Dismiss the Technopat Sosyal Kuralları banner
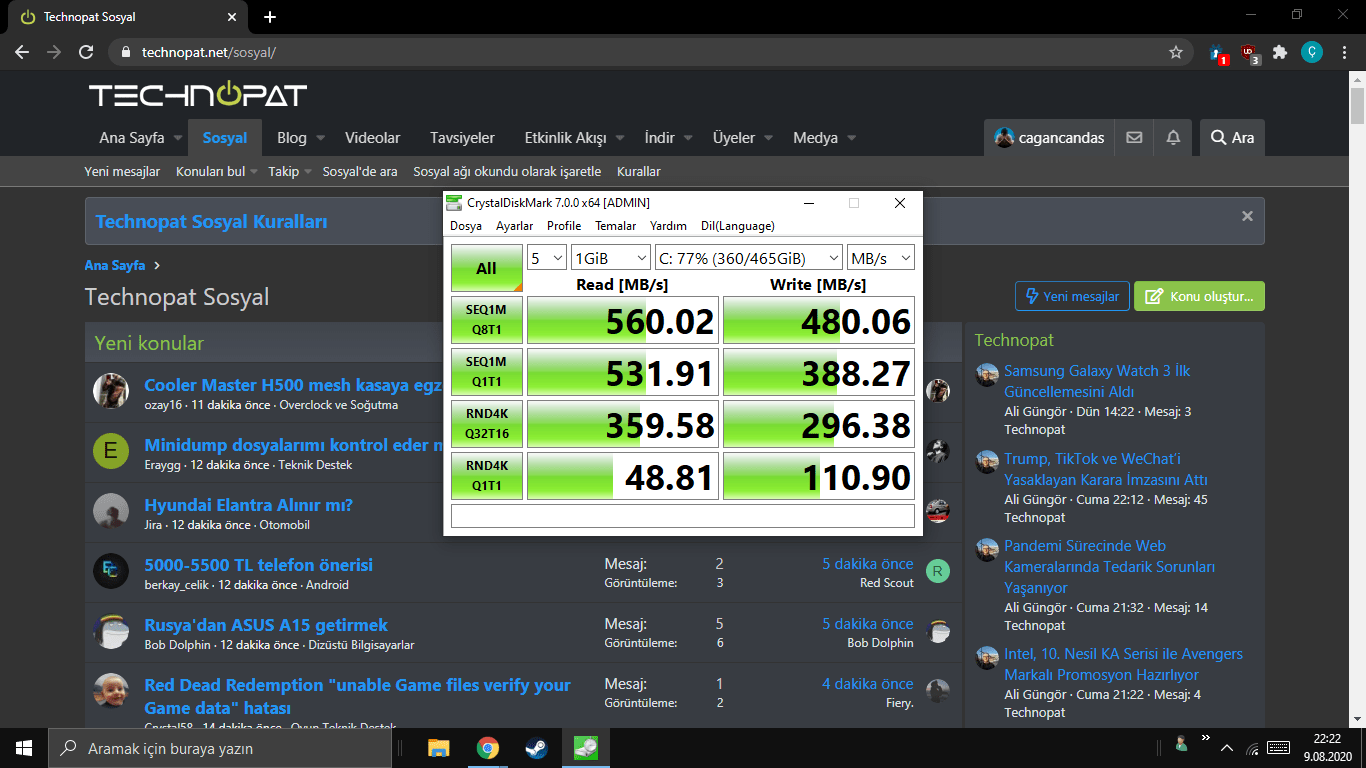 (x=1247, y=216)
